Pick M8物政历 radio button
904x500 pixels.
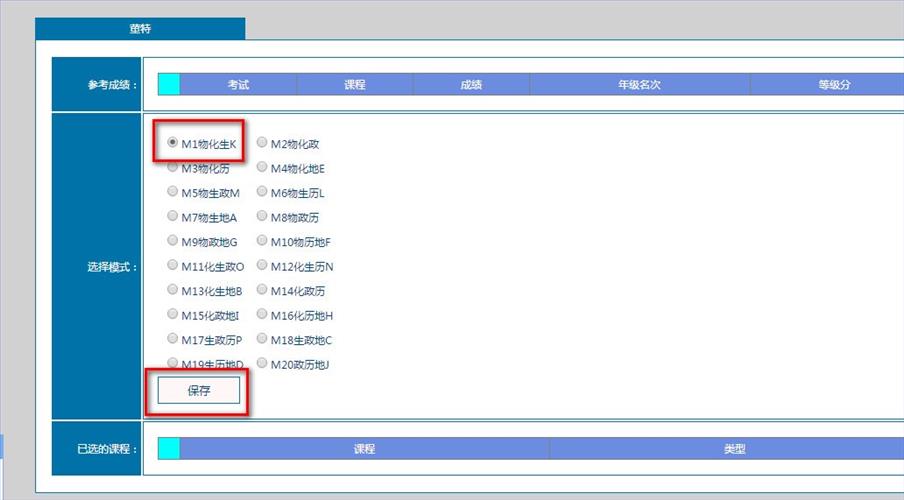pyautogui.click(x=262, y=217)
